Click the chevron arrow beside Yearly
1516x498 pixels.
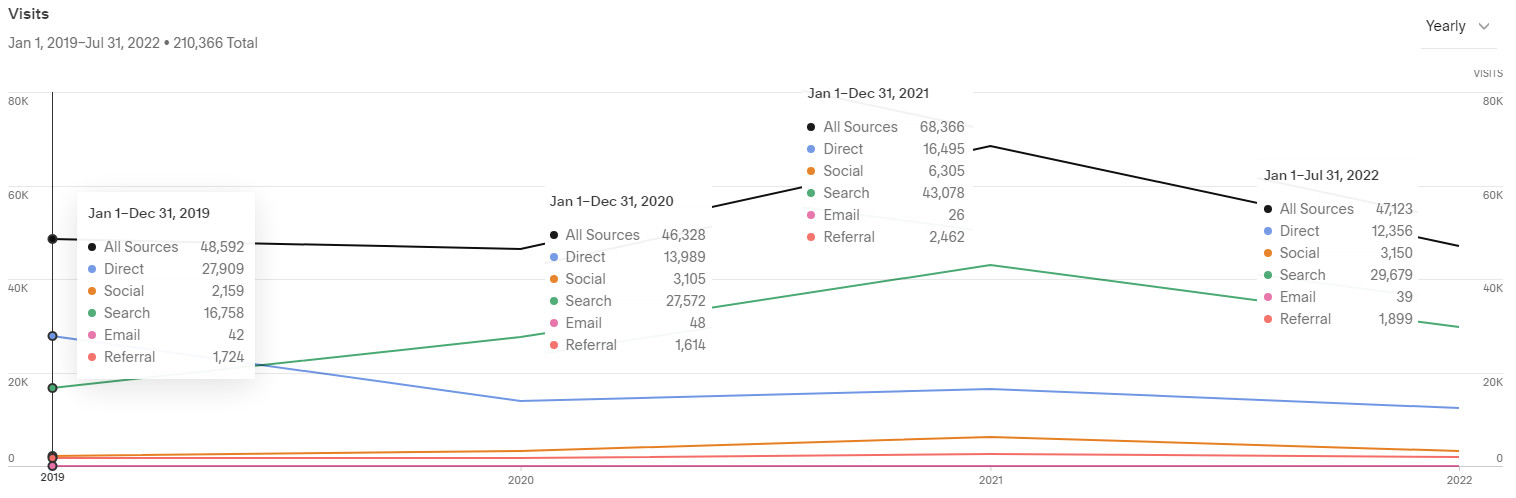pyautogui.click(x=1483, y=26)
